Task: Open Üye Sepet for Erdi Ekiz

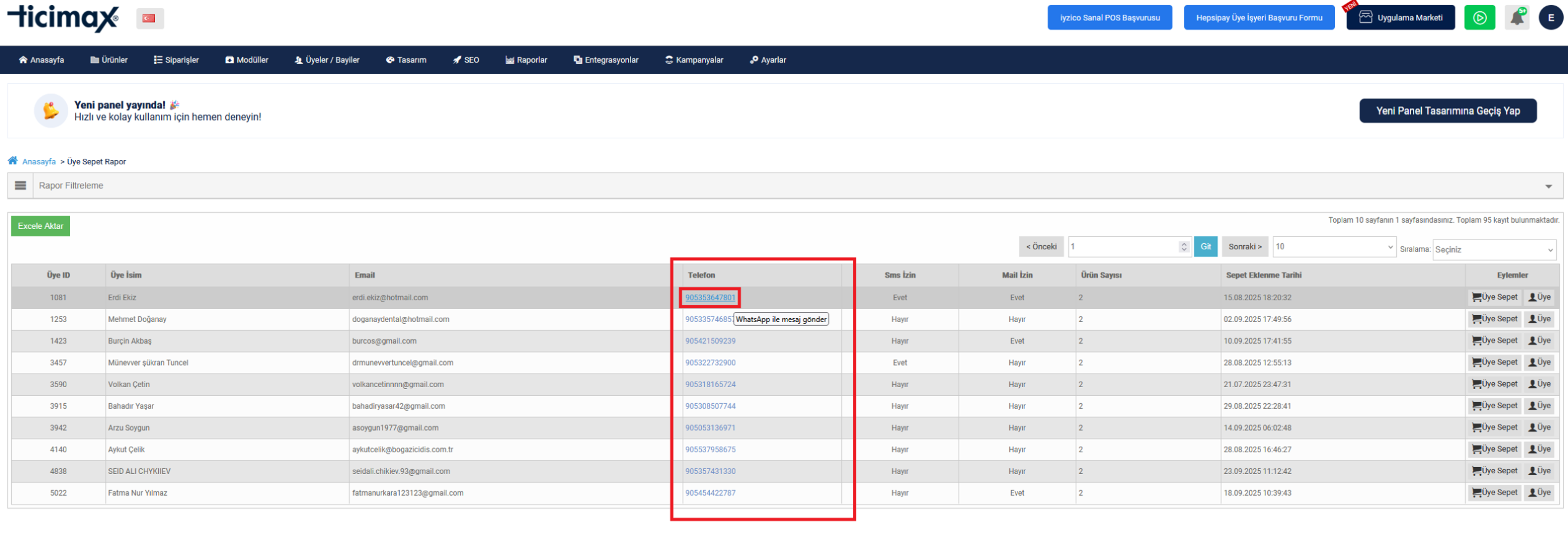Action: pyautogui.click(x=1494, y=298)
